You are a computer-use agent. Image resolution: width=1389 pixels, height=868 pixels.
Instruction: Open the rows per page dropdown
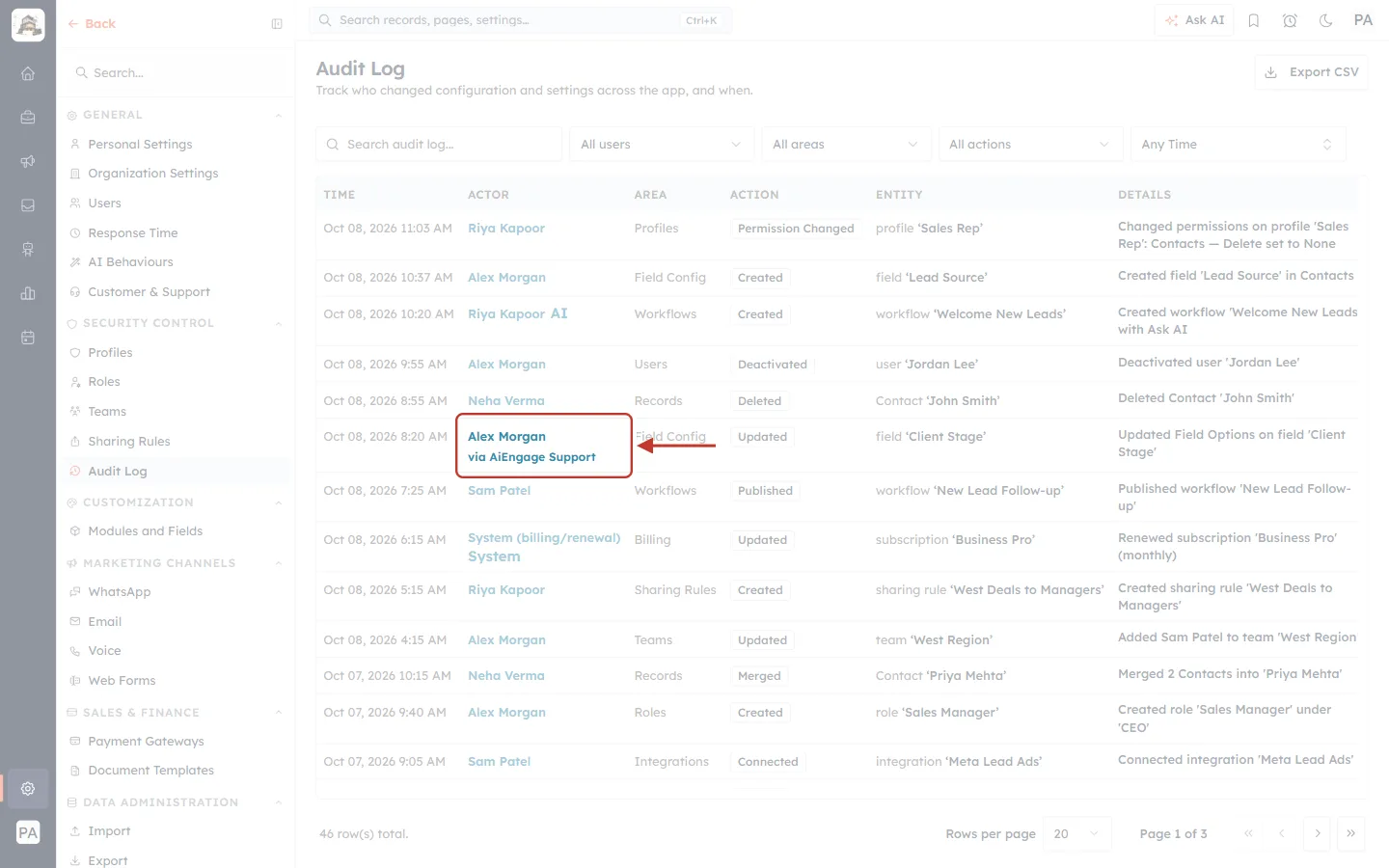(1077, 833)
